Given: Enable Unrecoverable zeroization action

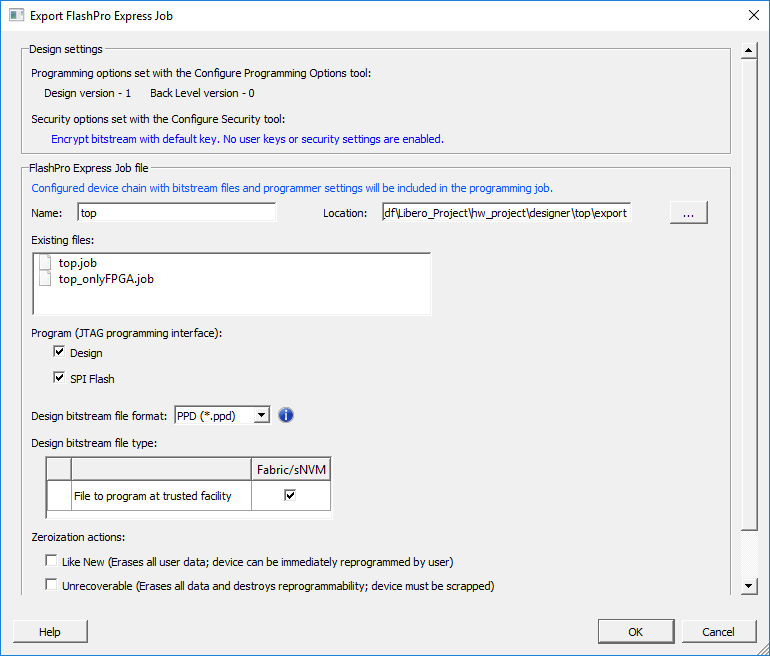Looking at the screenshot, I should point(51,584).
